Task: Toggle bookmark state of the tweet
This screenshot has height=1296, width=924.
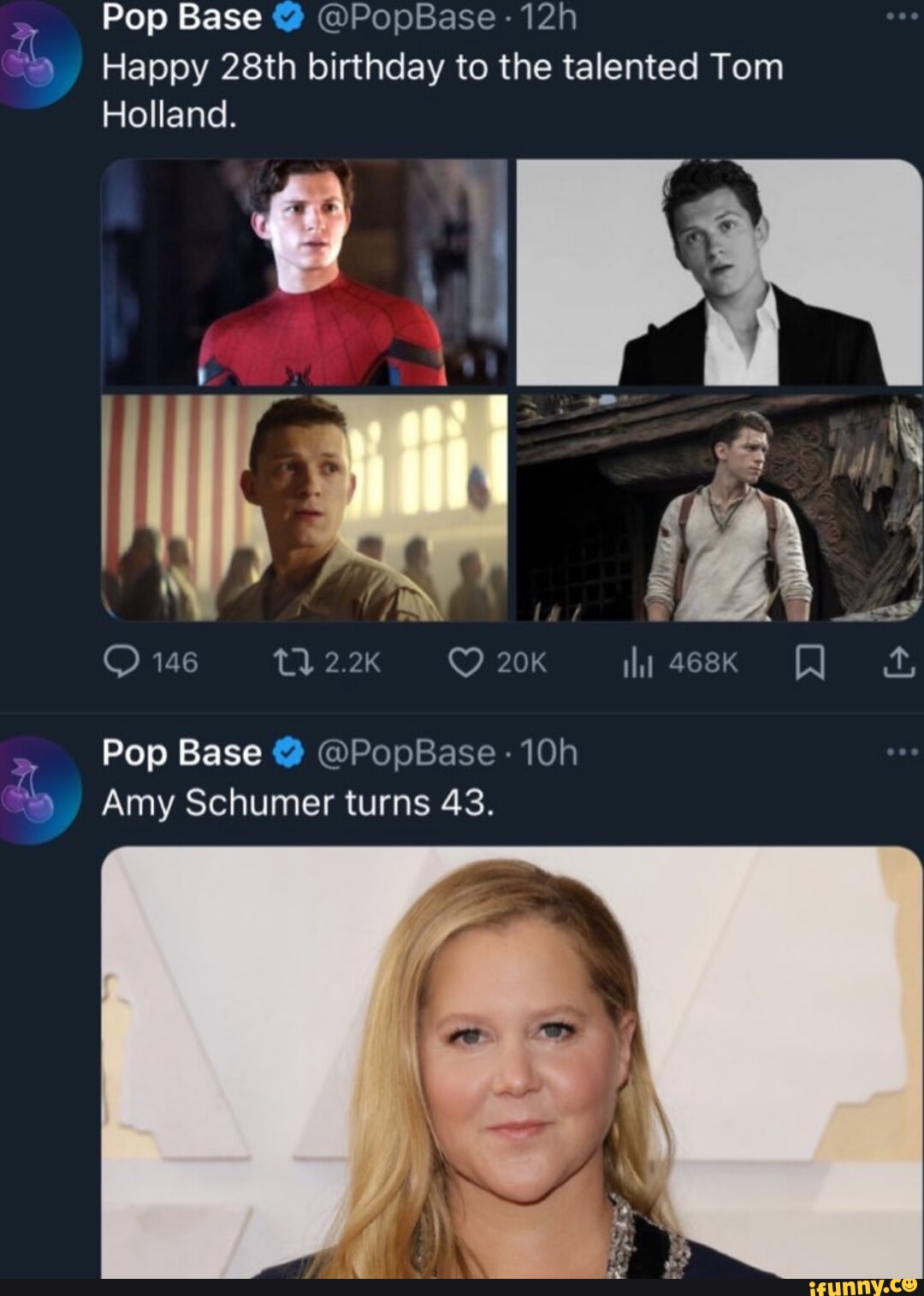Action: 811,661
